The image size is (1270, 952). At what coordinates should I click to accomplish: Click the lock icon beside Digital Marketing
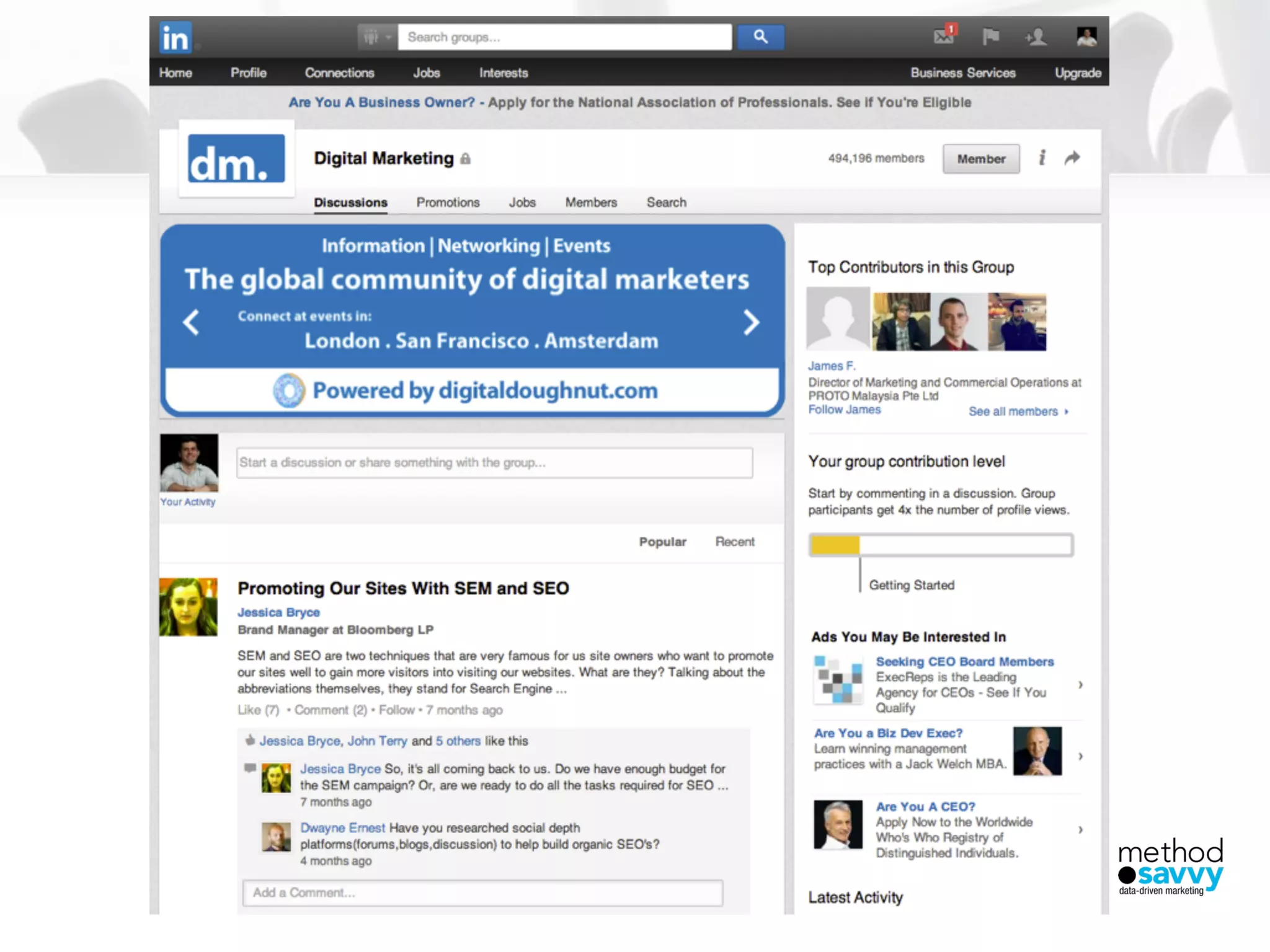coord(466,159)
